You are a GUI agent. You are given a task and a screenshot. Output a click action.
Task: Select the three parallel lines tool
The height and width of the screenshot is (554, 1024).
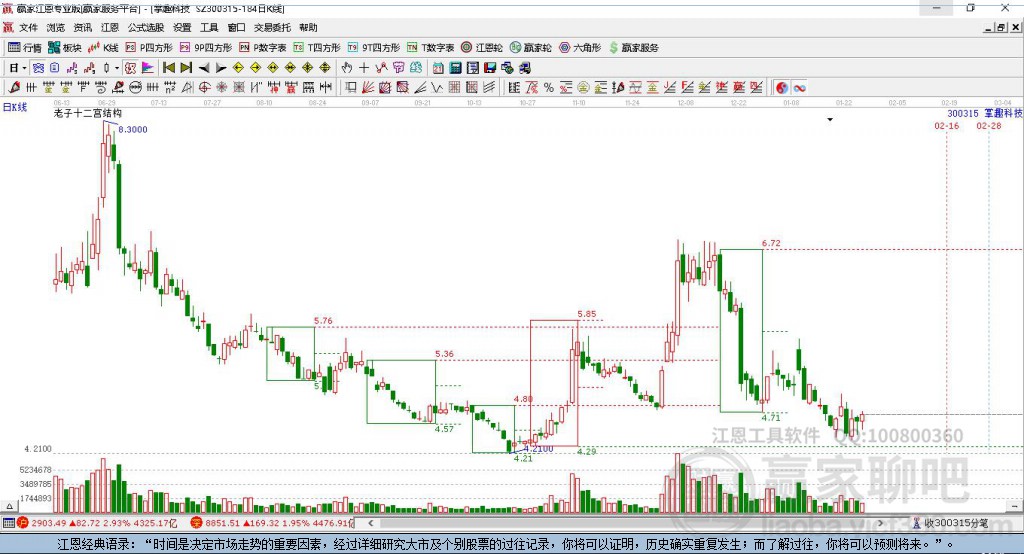click(x=489, y=88)
